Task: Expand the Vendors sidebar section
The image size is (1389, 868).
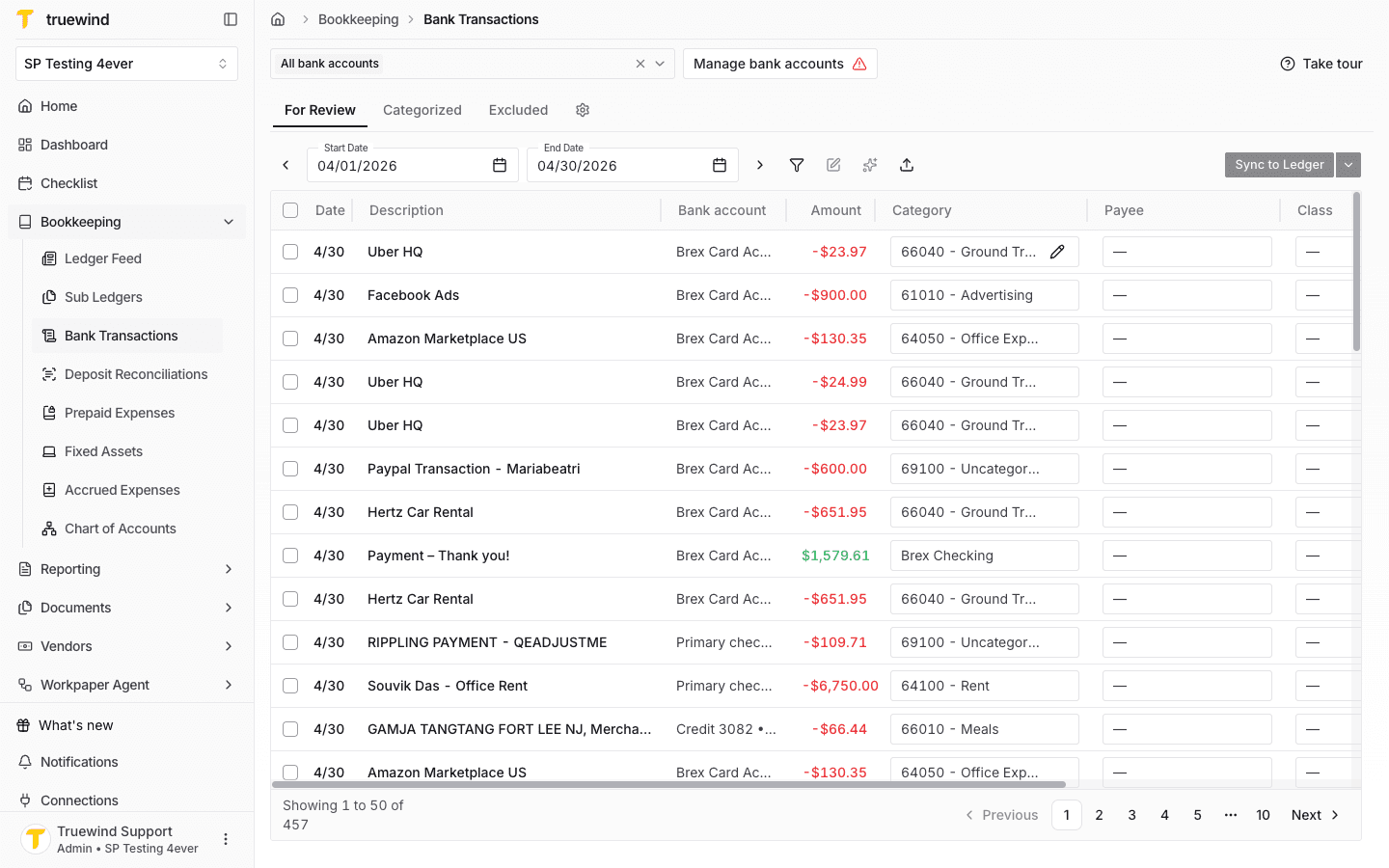Action: click(229, 646)
